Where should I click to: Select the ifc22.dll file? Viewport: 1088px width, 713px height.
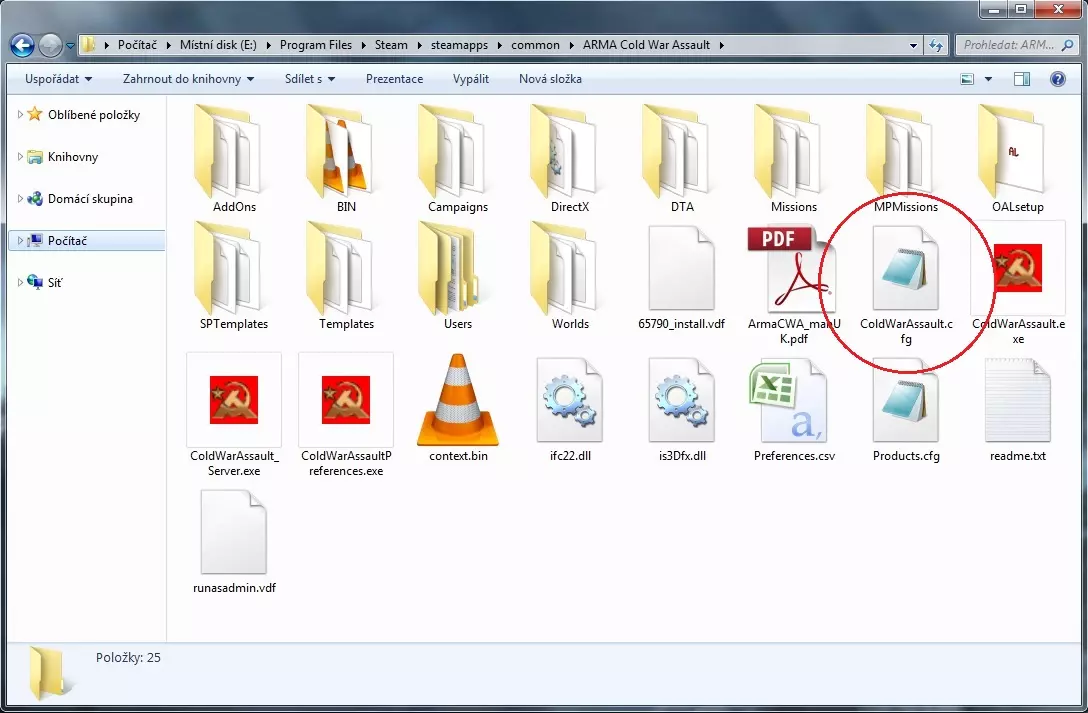570,408
